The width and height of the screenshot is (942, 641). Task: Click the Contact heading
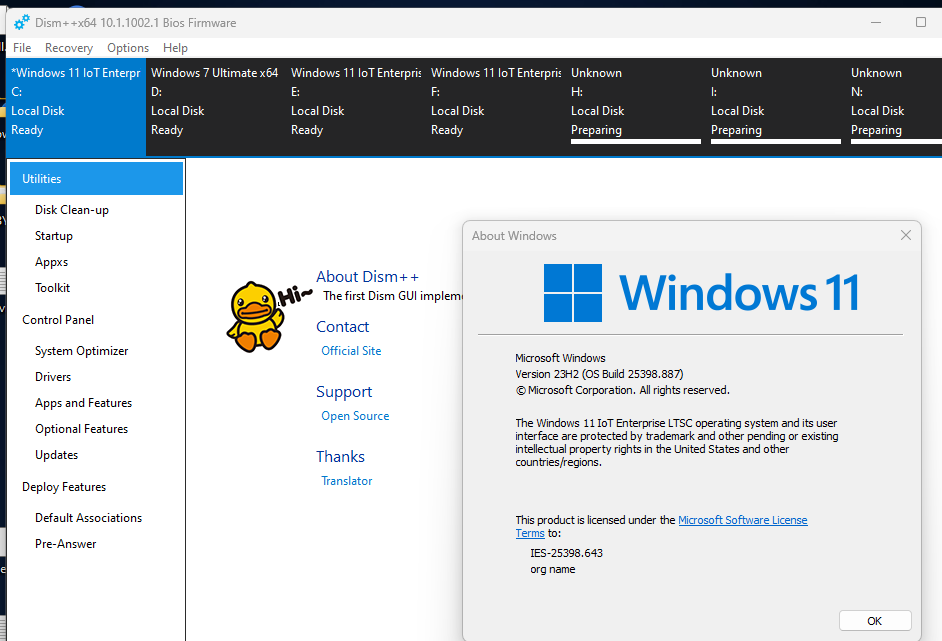tap(342, 327)
